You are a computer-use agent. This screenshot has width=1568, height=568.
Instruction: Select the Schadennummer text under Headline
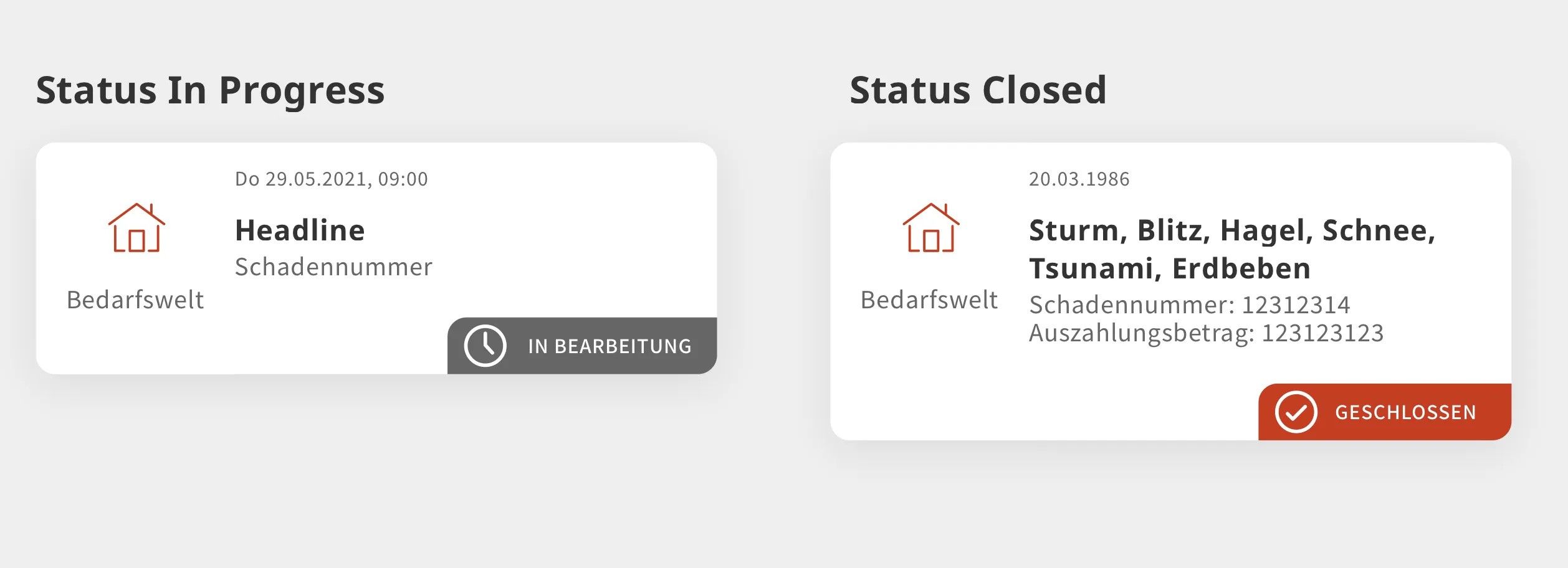pos(333,267)
